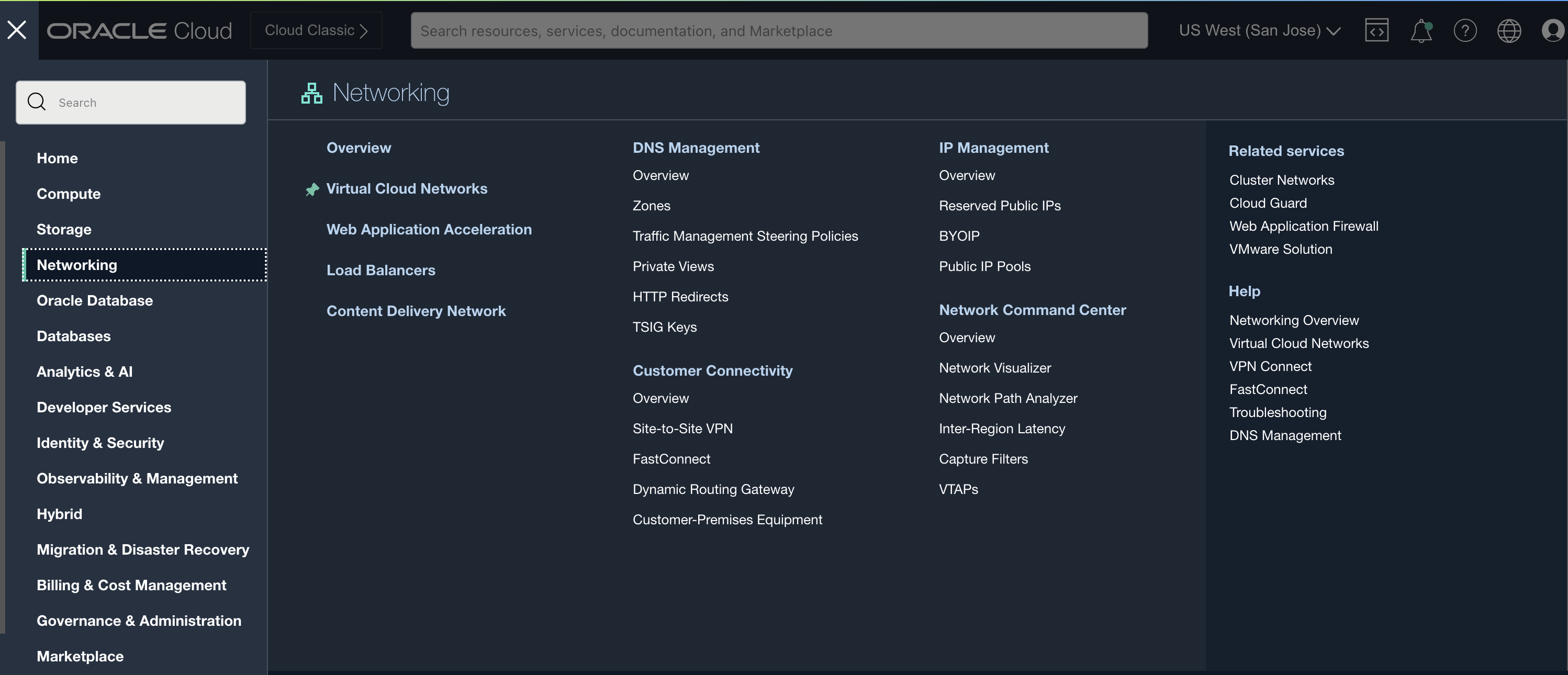Viewport: 1568px width, 675px height.
Task: Open Load Balancers
Action: [x=380, y=269]
